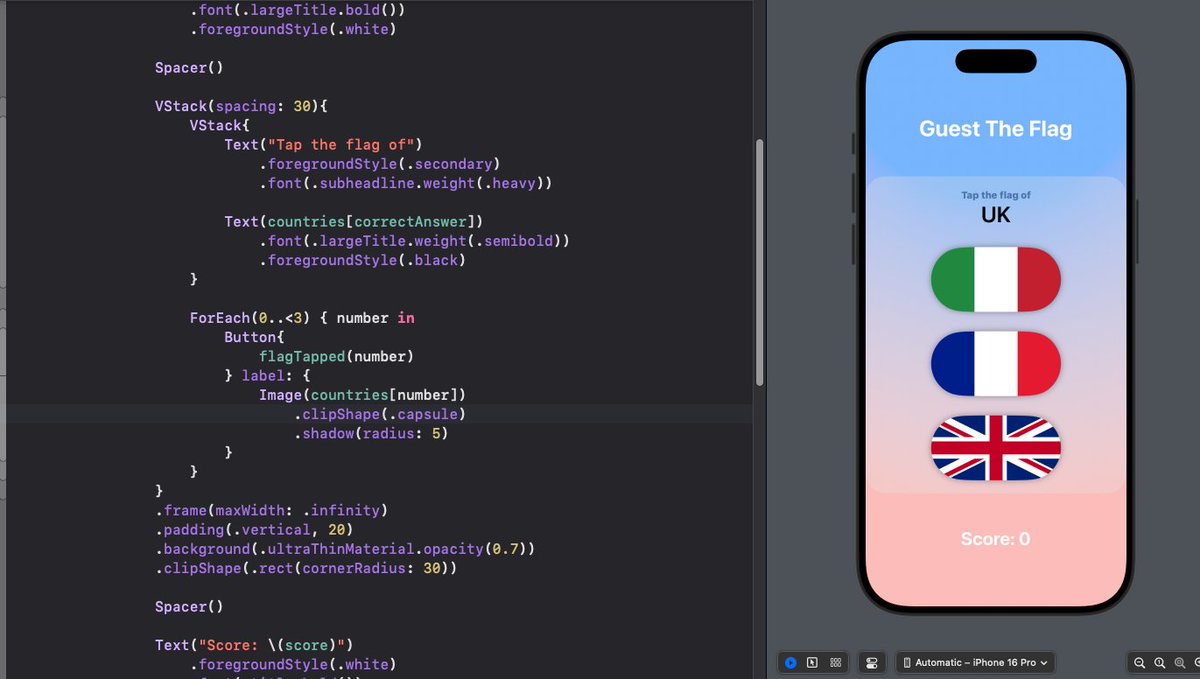Open the preview Variants grid icon
This screenshot has width=1200, height=679.
coord(835,663)
